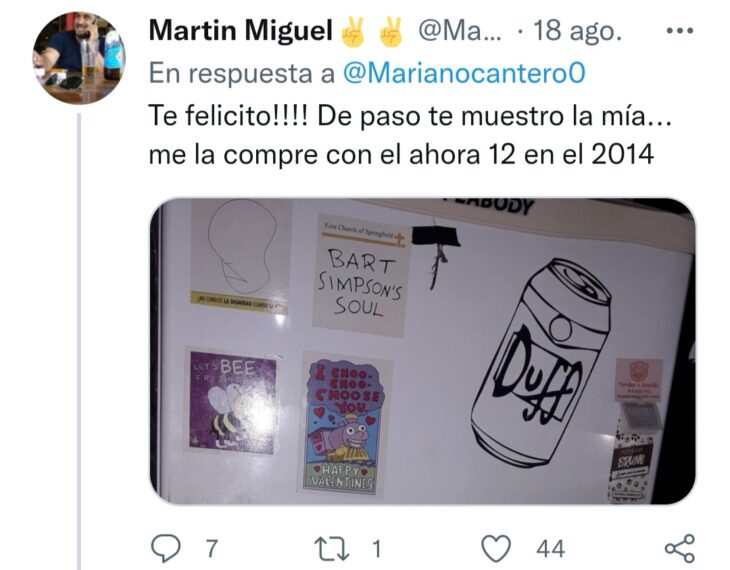Tap the Choo-Choo-Choose You valentine card

[x=345, y=425]
